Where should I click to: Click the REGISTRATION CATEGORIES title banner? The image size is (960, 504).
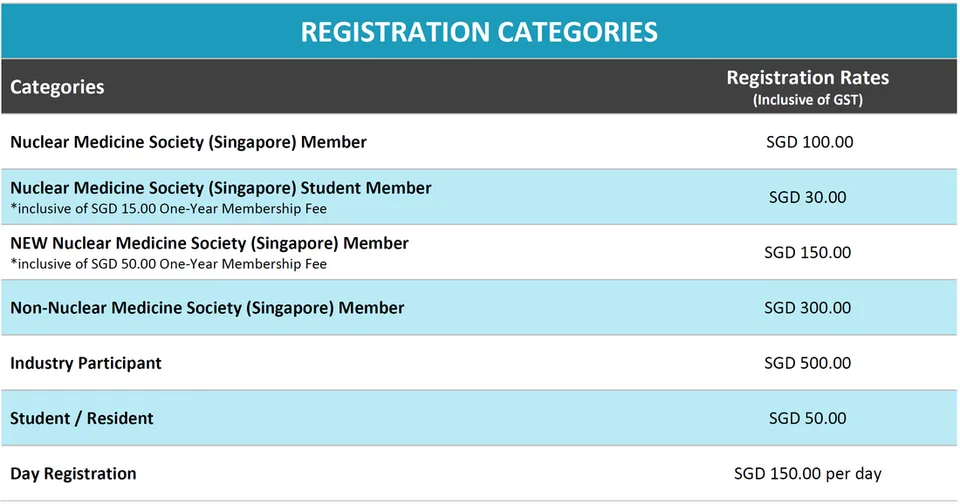[479, 32]
